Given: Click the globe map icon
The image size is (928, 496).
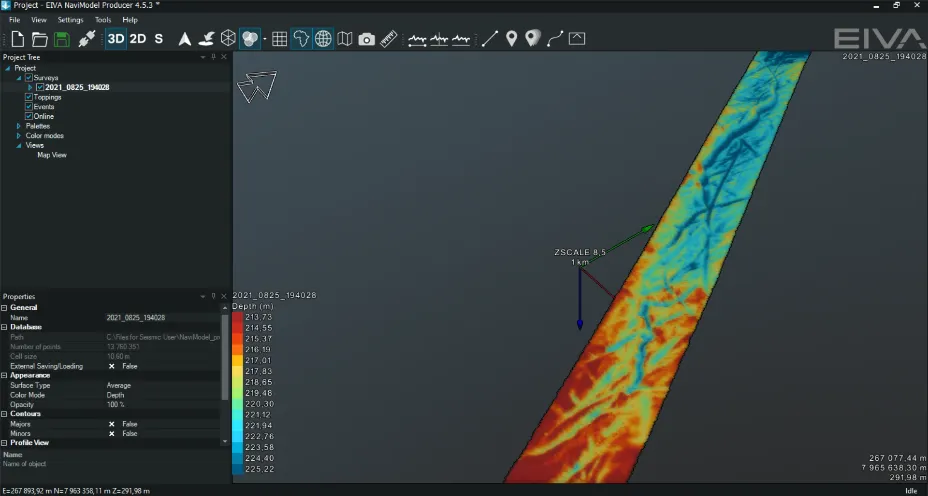Looking at the screenshot, I should 323,39.
